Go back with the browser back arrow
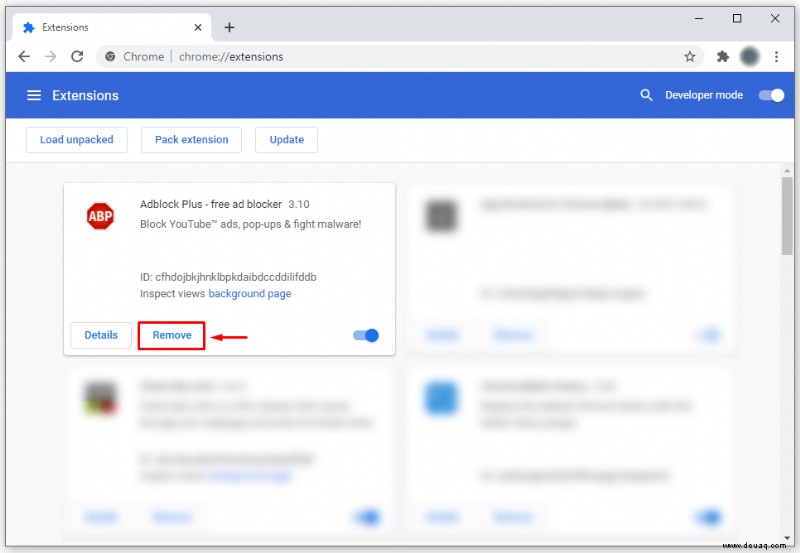This screenshot has height=553, width=800. (24, 56)
